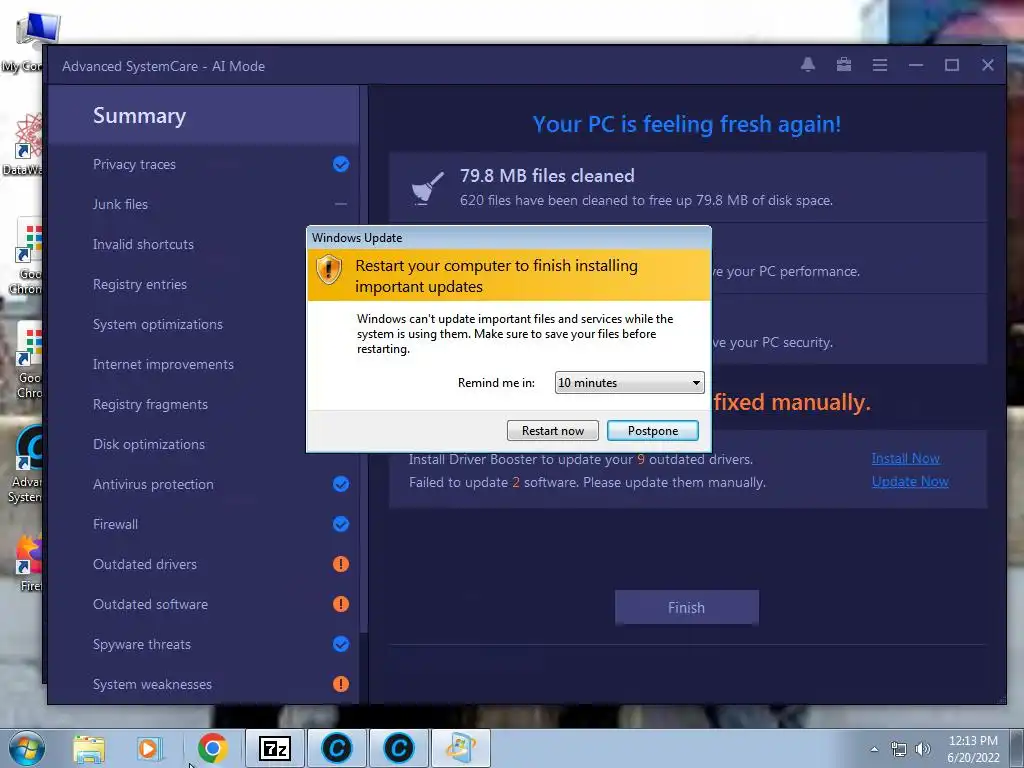The image size is (1024, 768).
Task: Click the Finish button
Action: click(686, 607)
